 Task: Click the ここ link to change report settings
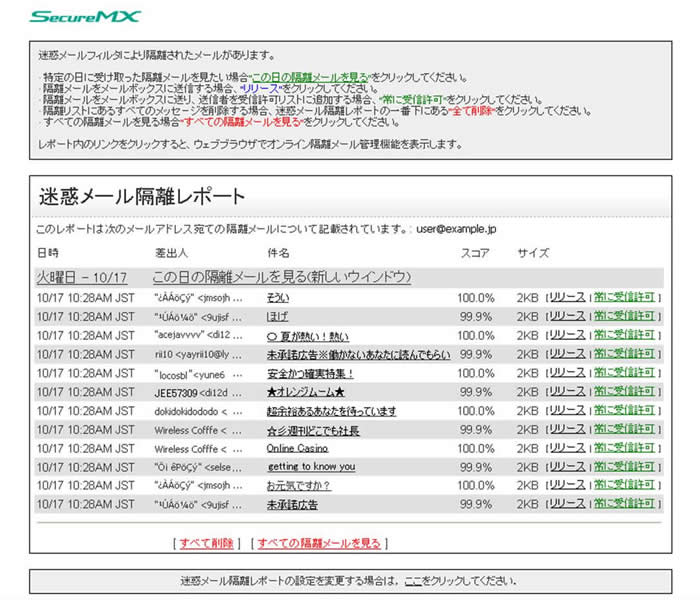(x=412, y=581)
